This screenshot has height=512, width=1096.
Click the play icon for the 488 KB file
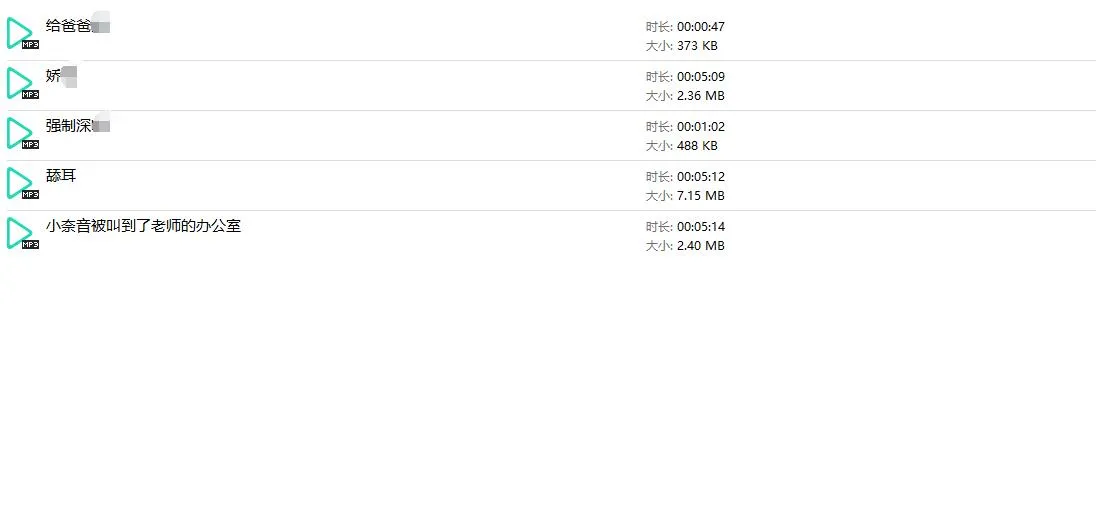click(x=20, y=133)
